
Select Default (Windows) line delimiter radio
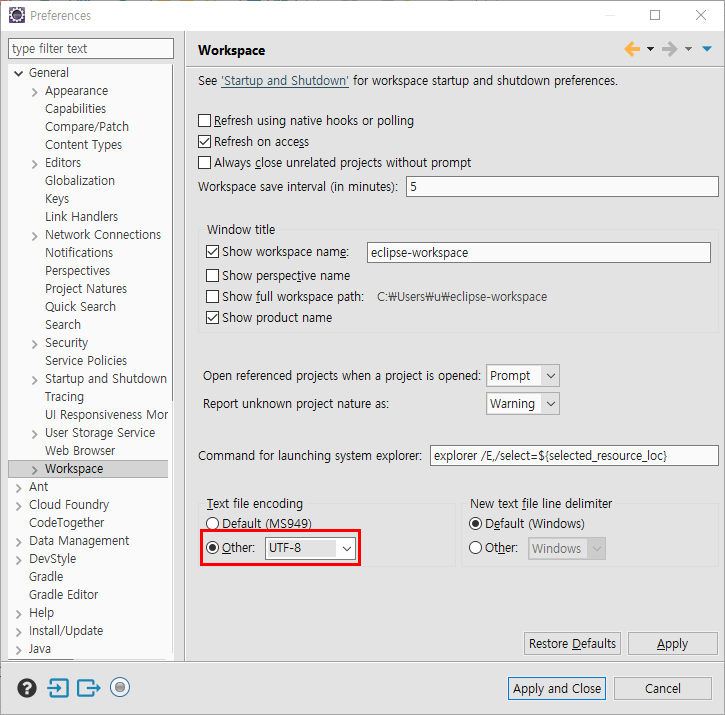coord(475,524)
